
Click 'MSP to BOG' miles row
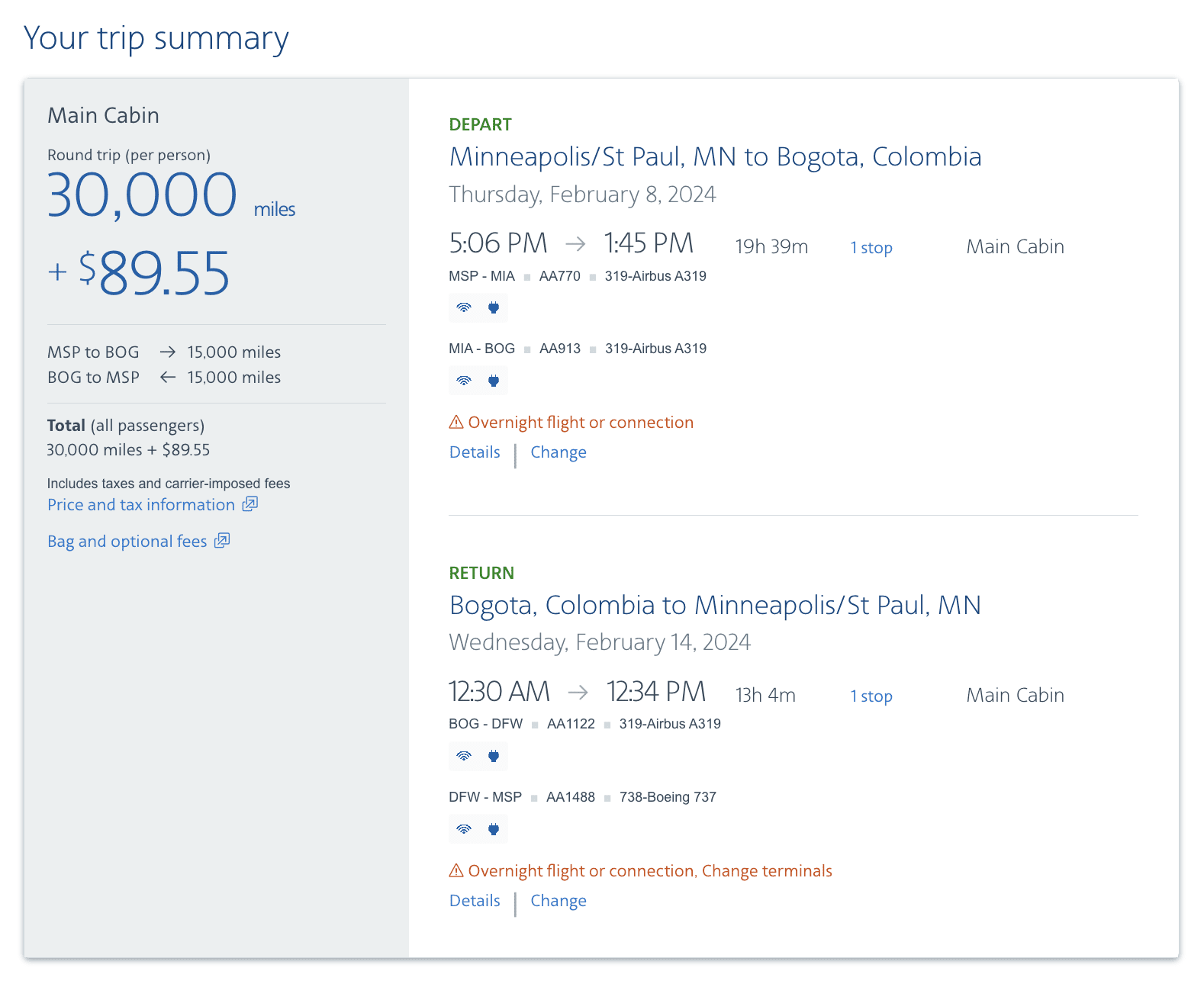tap(164, 352)
